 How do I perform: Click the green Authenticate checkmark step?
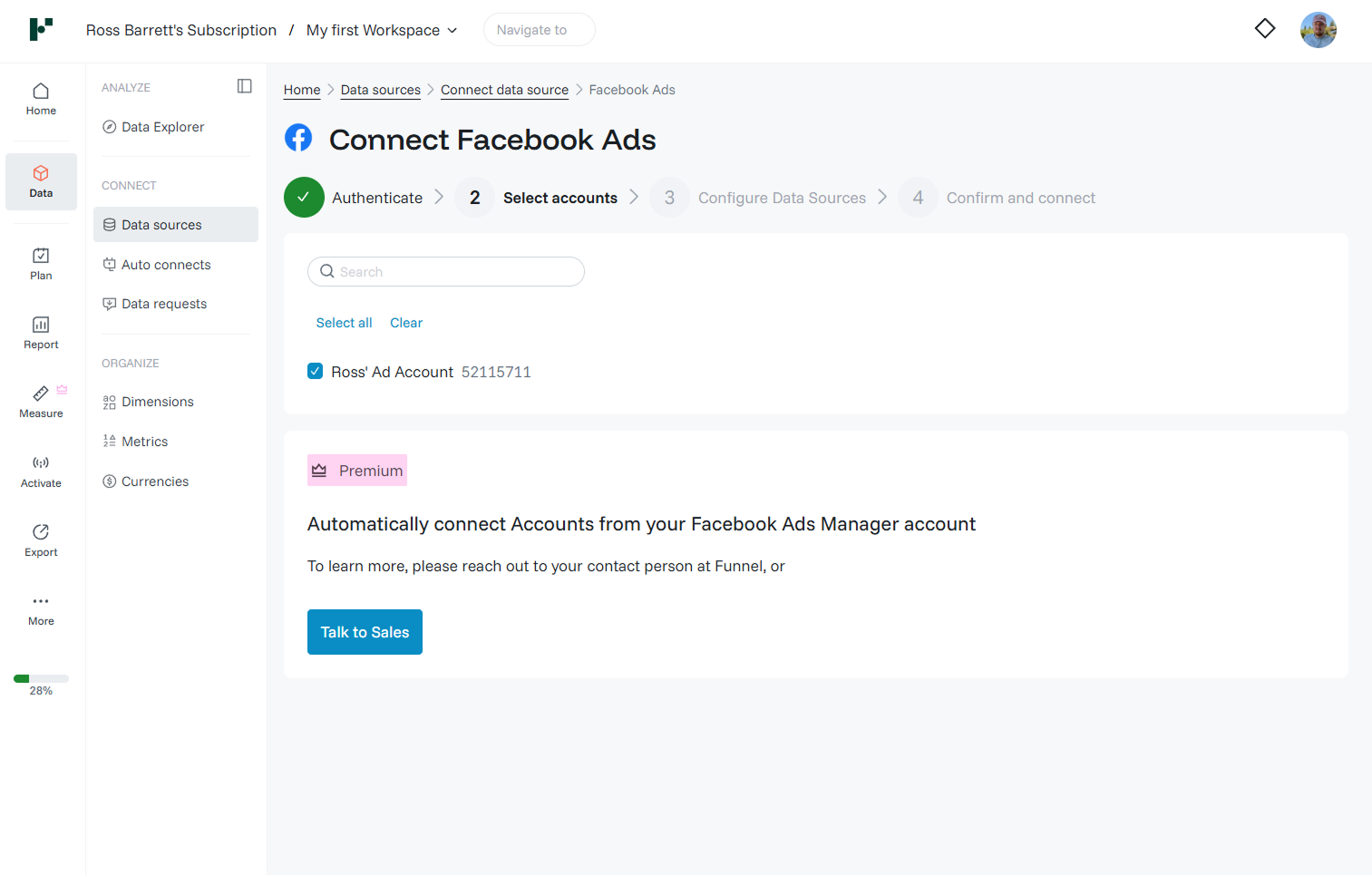coord(304,198)
